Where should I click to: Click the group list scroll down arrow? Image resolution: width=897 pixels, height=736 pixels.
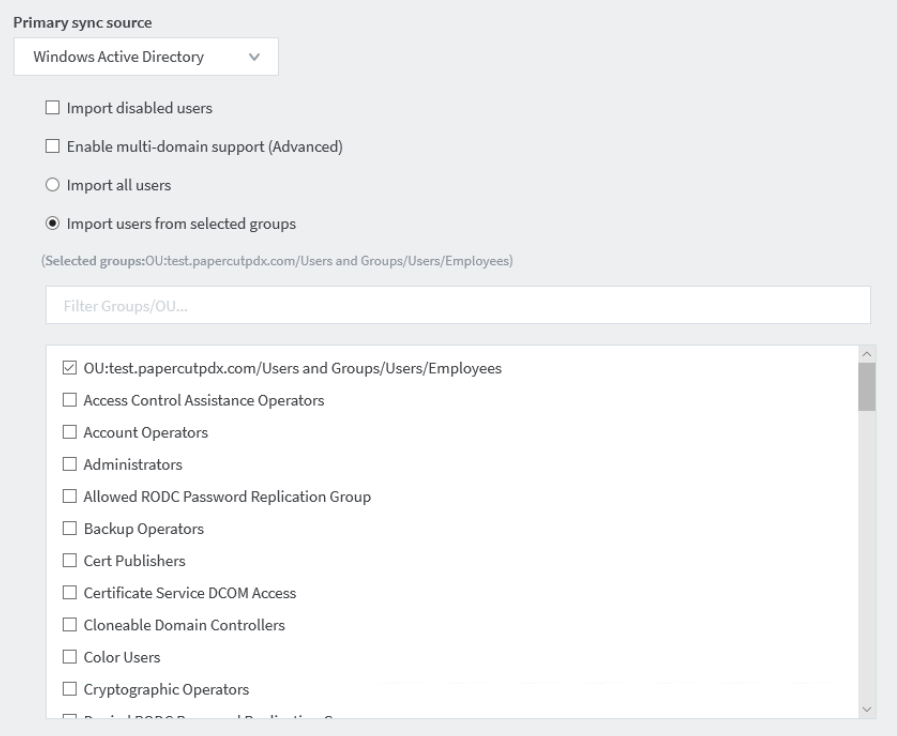tap(867, 710)
